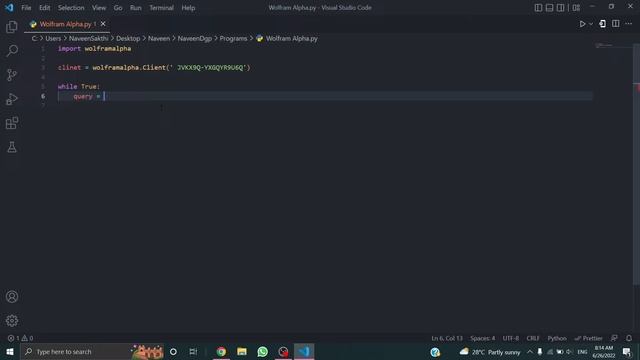Toggle the secondary side bar layout
This screenshot has height=360, width=640.
click(x=560, y=8)
